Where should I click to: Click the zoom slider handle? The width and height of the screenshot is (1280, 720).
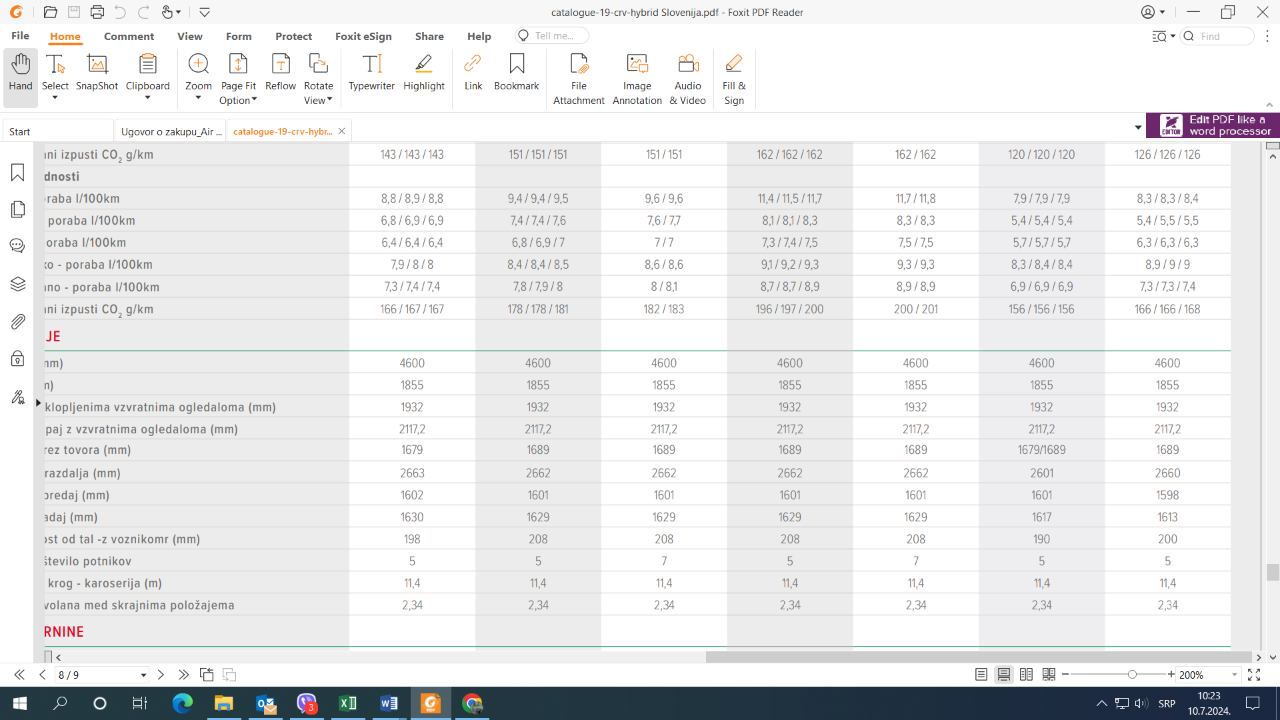coord(1132,675)
